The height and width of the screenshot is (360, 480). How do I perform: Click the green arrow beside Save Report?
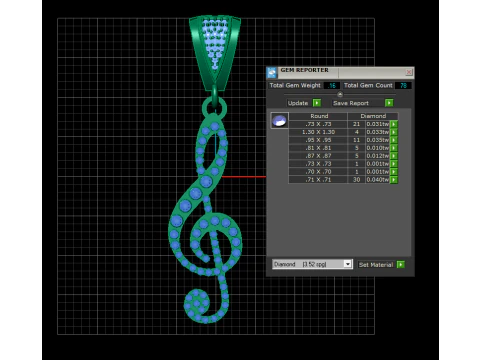click(x=389, y=103)
